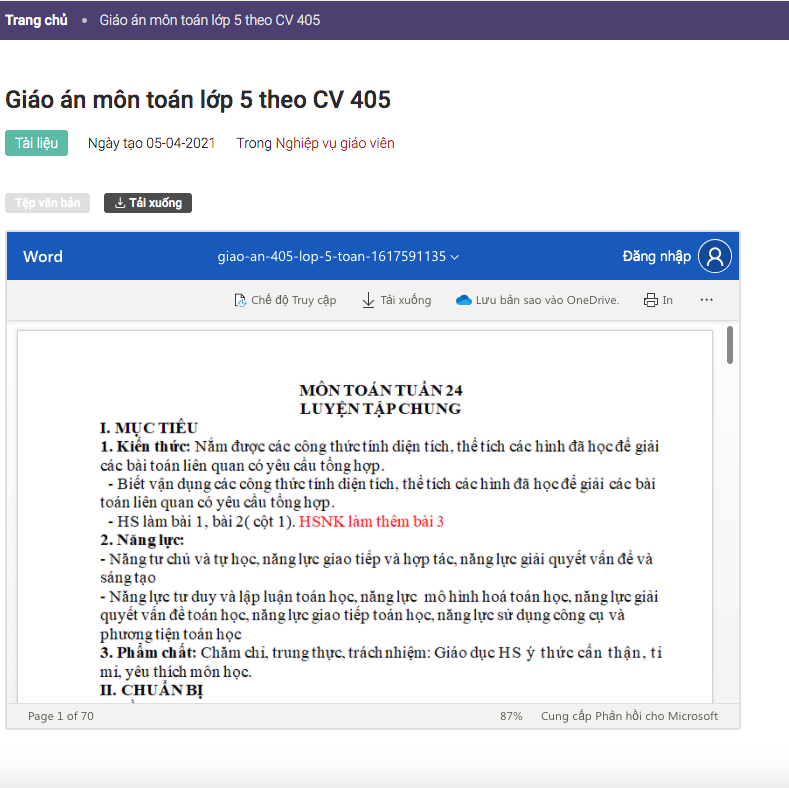Click the green Tài liệu badge
The height and width of the screenshot is (788, 789).
36,143
